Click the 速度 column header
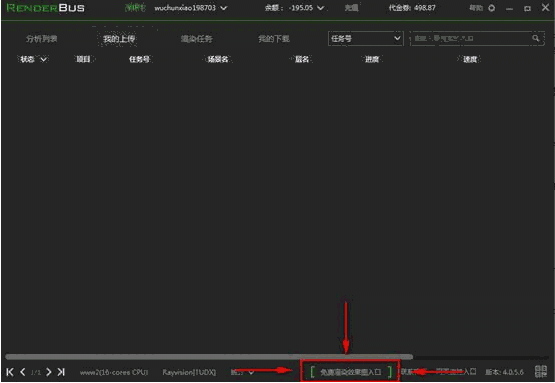Screen dimensions: 555x383 point(470,59)
